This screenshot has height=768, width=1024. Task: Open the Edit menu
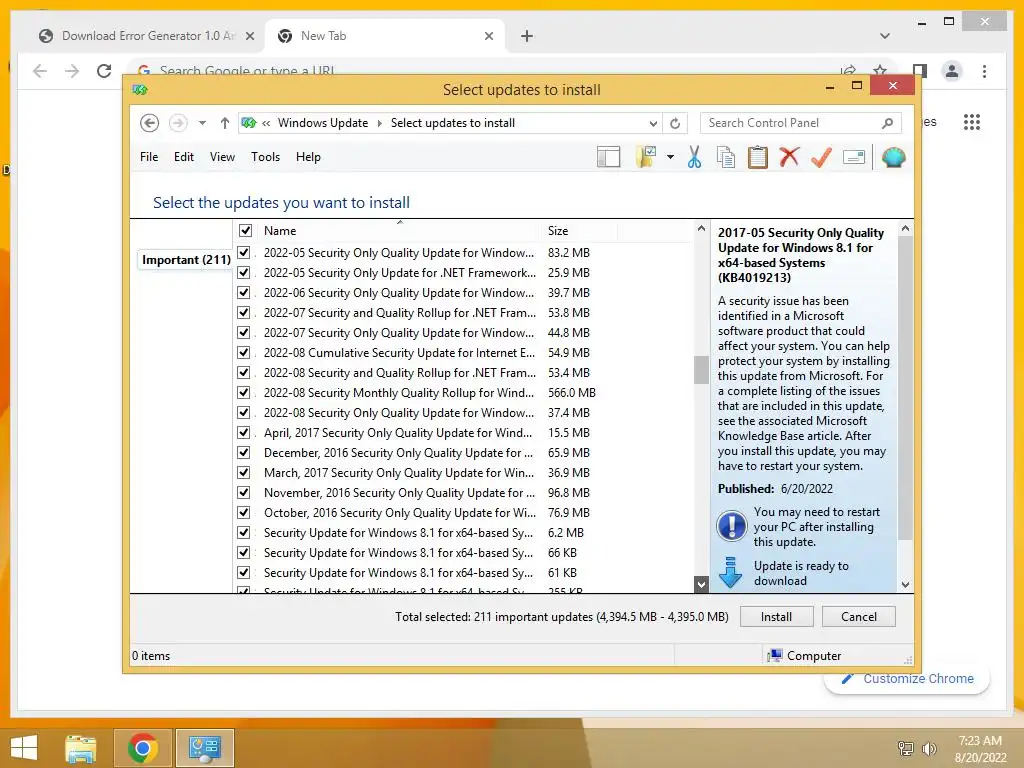(184, 157)
